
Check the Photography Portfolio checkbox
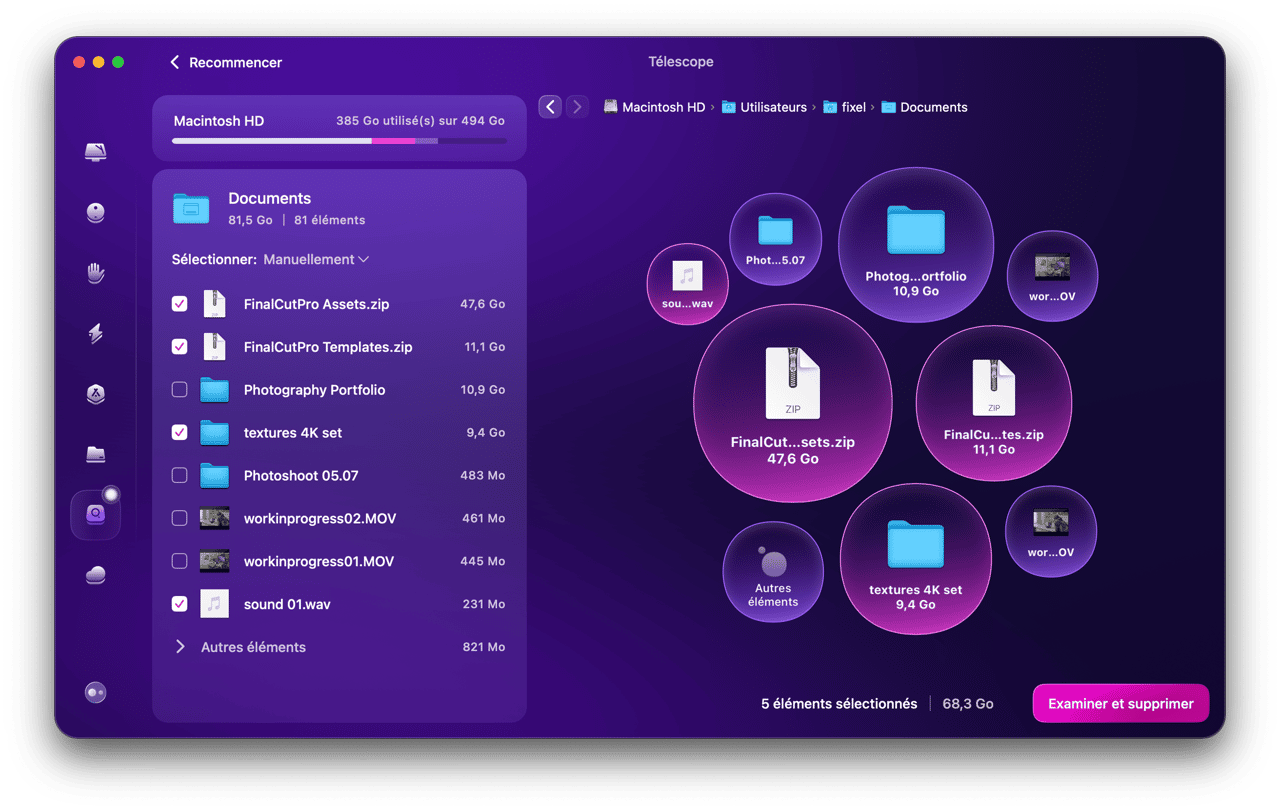click(x=180, y=390)
